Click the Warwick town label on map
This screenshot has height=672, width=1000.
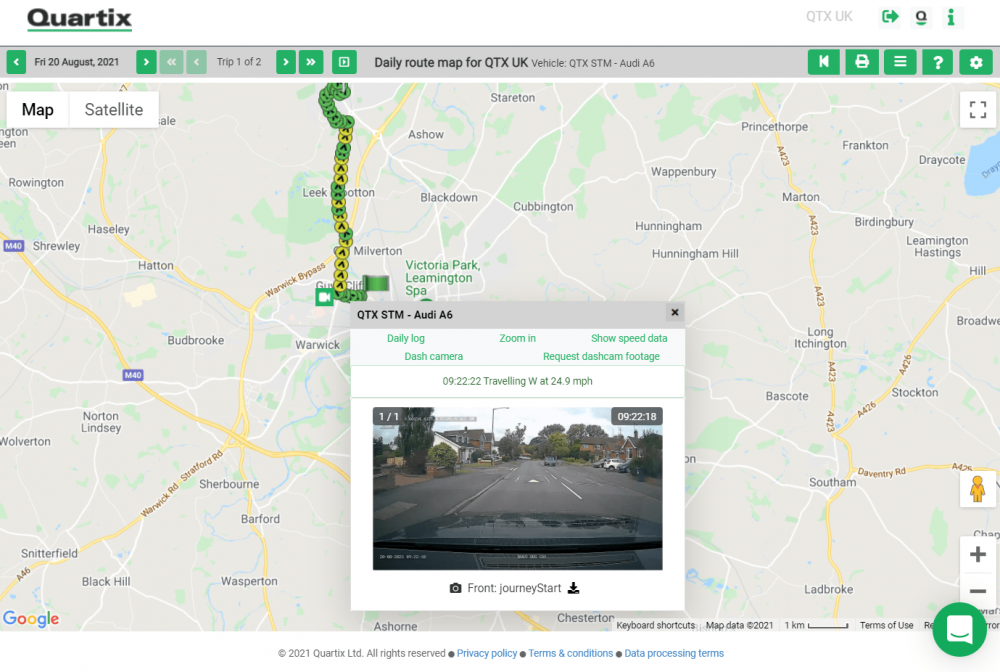point(318,345)
